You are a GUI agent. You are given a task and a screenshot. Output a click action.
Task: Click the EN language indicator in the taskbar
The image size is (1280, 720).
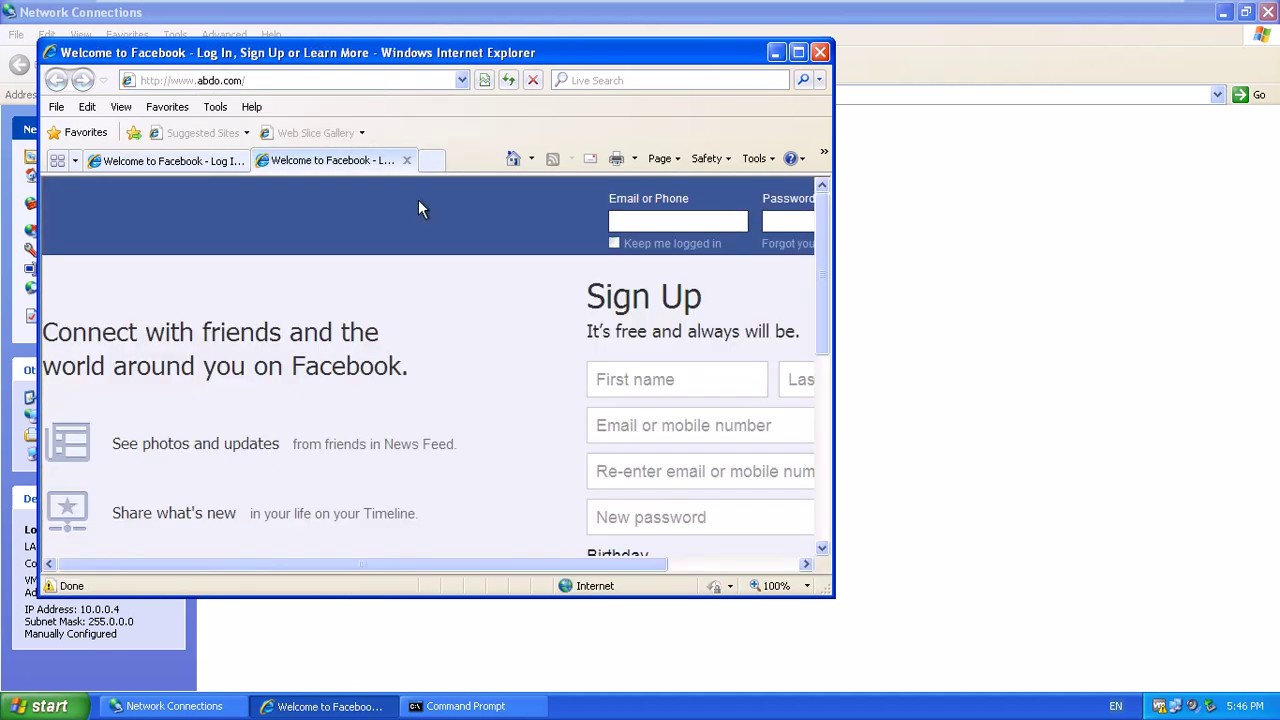(1115, 706)
